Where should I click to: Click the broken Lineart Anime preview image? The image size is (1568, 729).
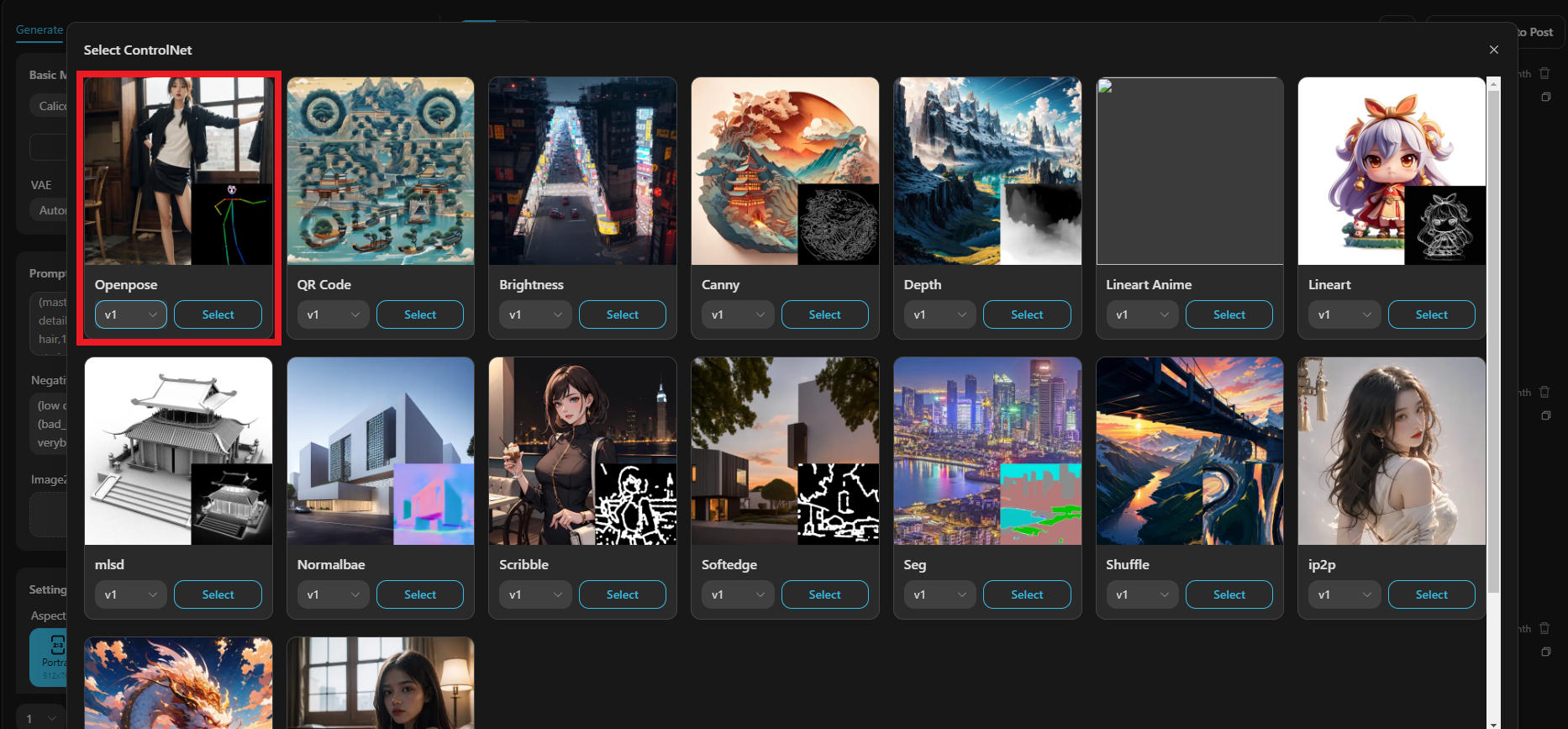[1189, 172]
